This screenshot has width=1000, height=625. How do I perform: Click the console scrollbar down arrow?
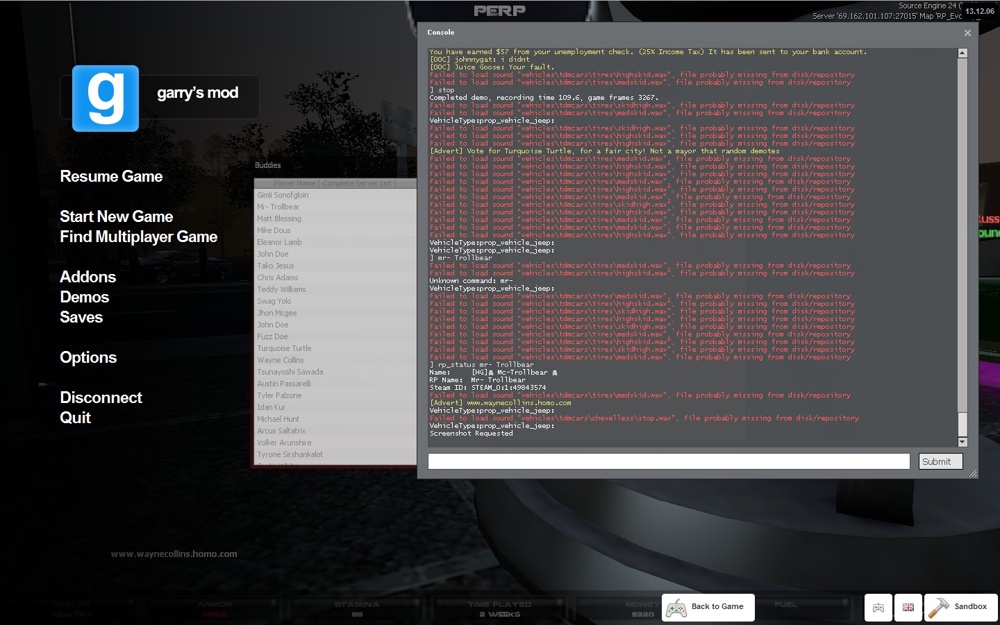click(962, 441)
